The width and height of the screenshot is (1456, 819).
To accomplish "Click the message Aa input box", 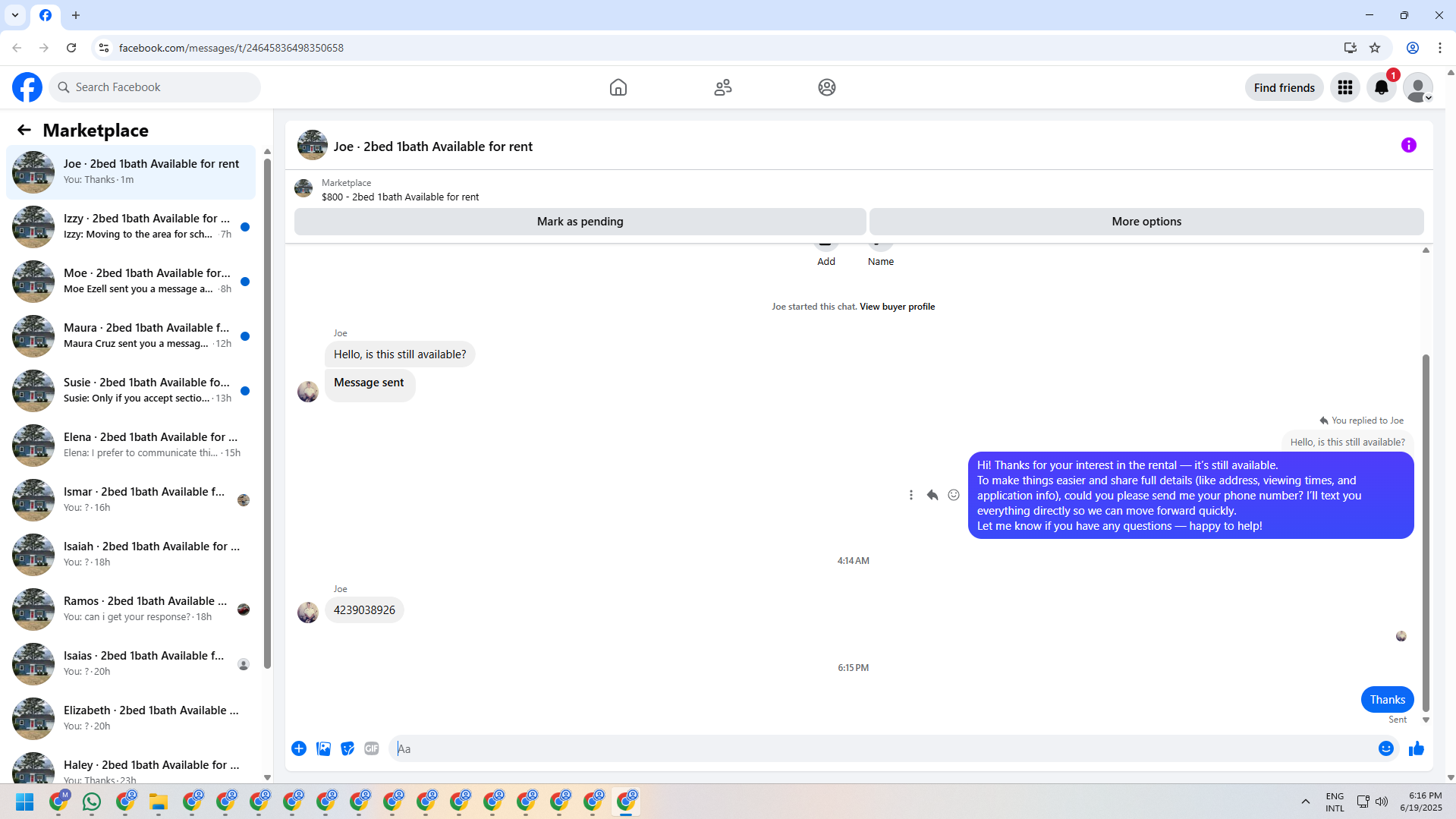I will [x=882, y=748].
